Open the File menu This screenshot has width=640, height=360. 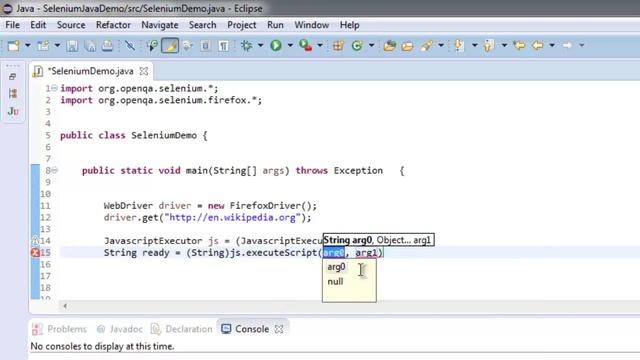pyautogui.click(x=13, y=25)
